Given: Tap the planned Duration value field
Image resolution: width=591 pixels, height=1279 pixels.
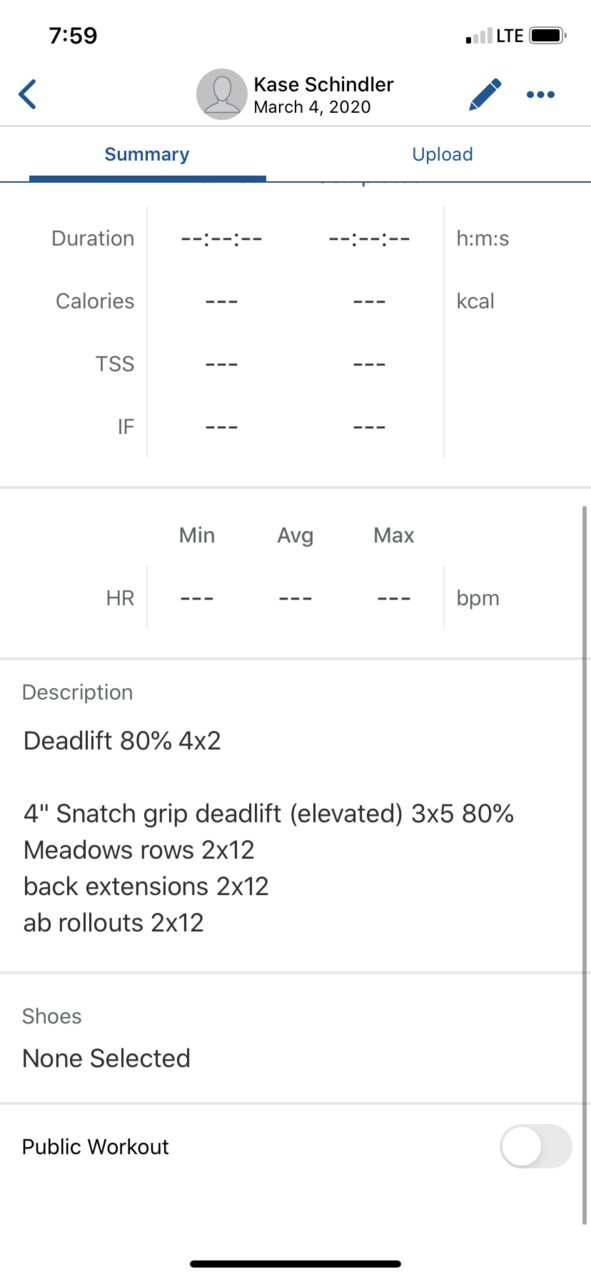Looking at the screenshot, I should 221,239.
